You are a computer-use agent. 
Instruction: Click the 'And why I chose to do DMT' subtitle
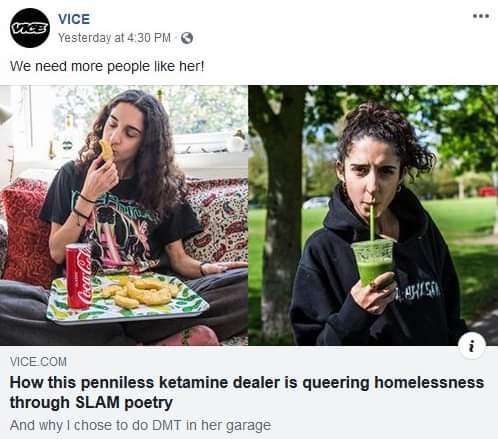click(140, 425)
